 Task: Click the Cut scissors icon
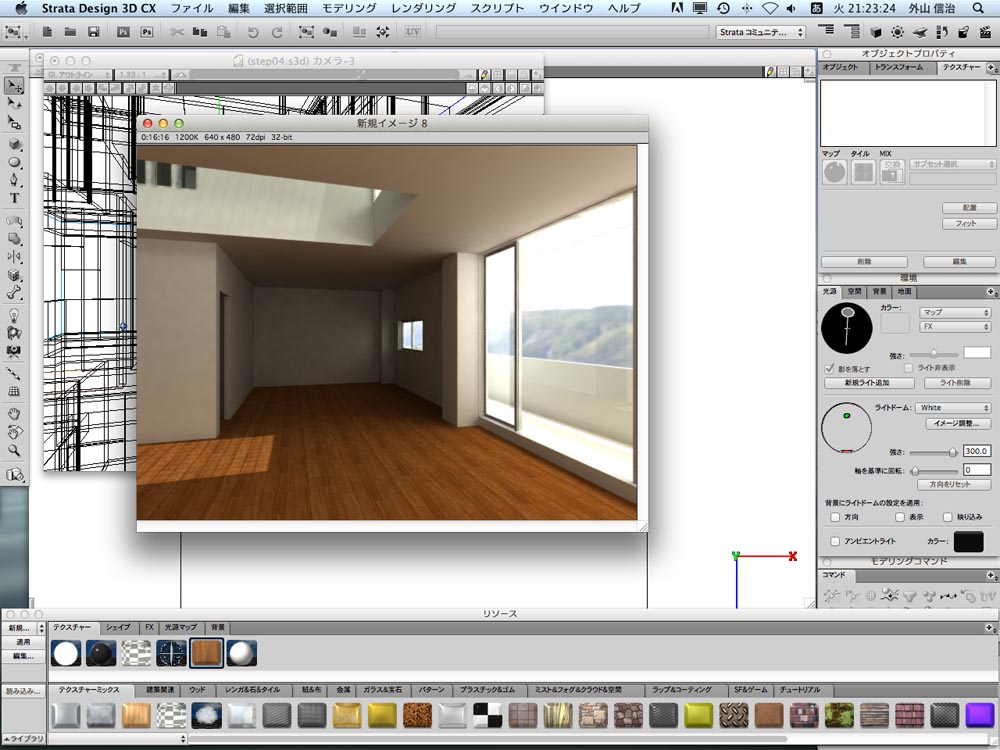coord(177,32)
